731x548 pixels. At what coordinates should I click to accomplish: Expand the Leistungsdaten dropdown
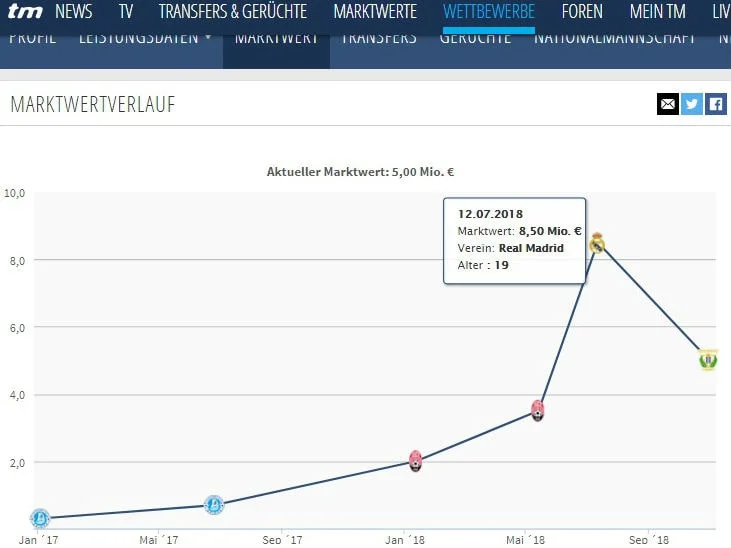[x=145, y=38]
